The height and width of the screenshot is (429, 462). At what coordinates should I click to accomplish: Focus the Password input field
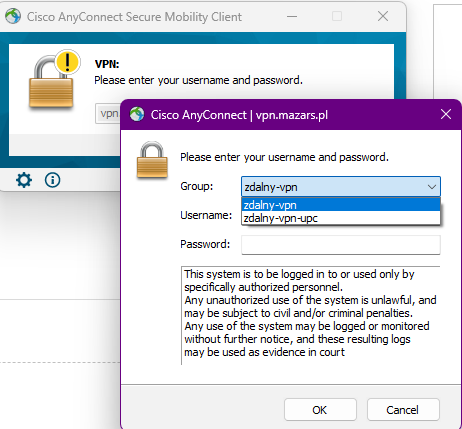click(x=341, y=245)
